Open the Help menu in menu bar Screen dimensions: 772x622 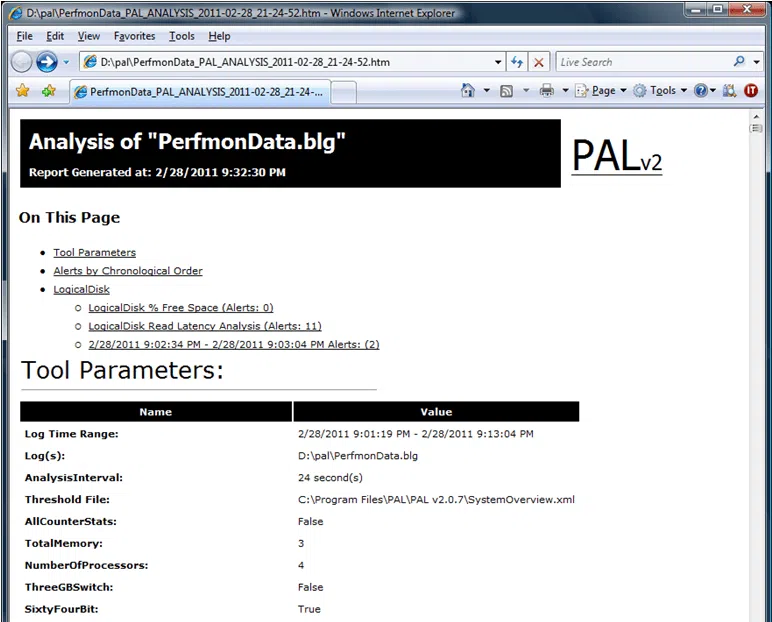point(219,36)
